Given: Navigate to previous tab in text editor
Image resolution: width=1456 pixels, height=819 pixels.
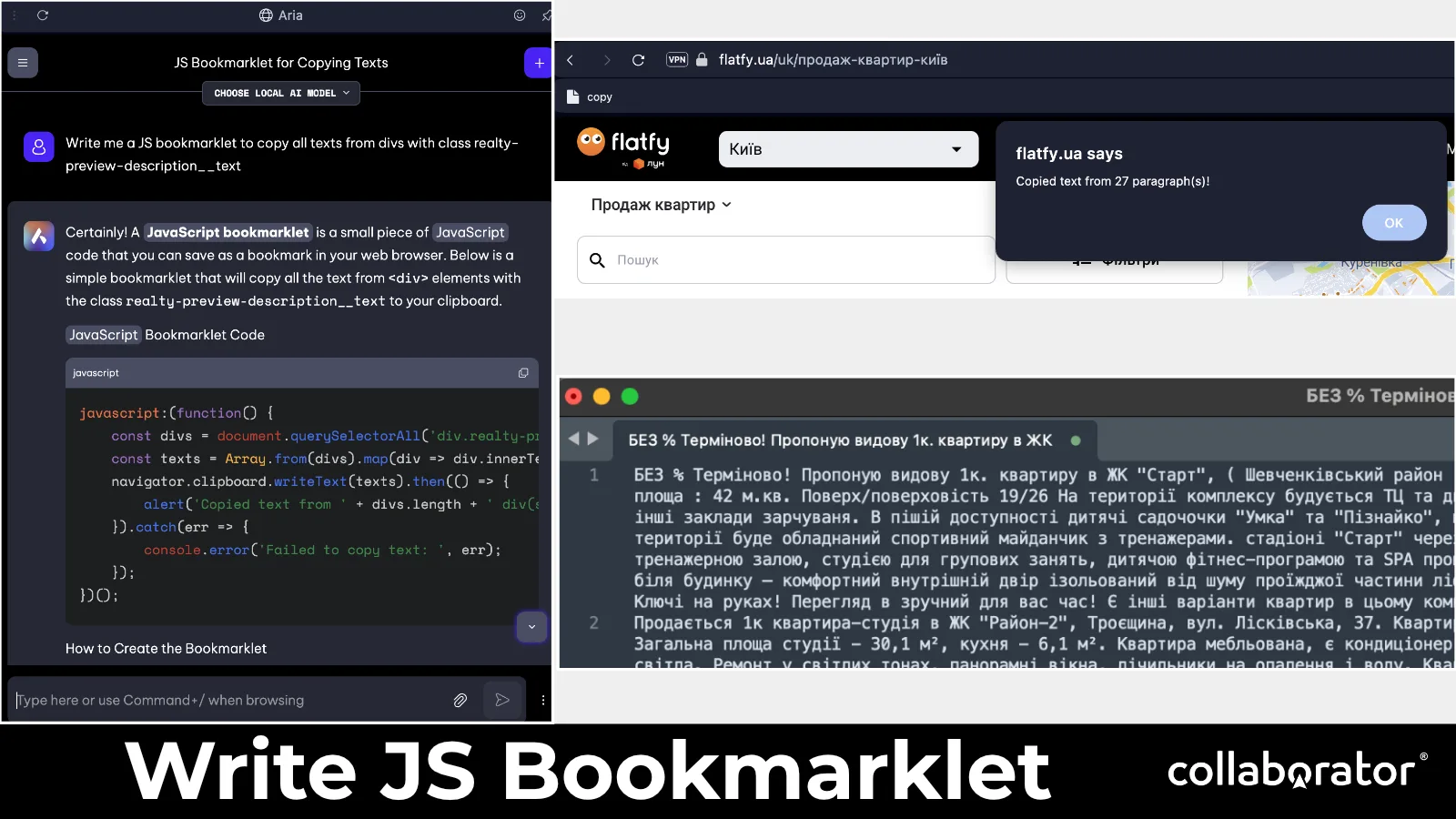Looking at the screenshot, I should coord(574,439).
